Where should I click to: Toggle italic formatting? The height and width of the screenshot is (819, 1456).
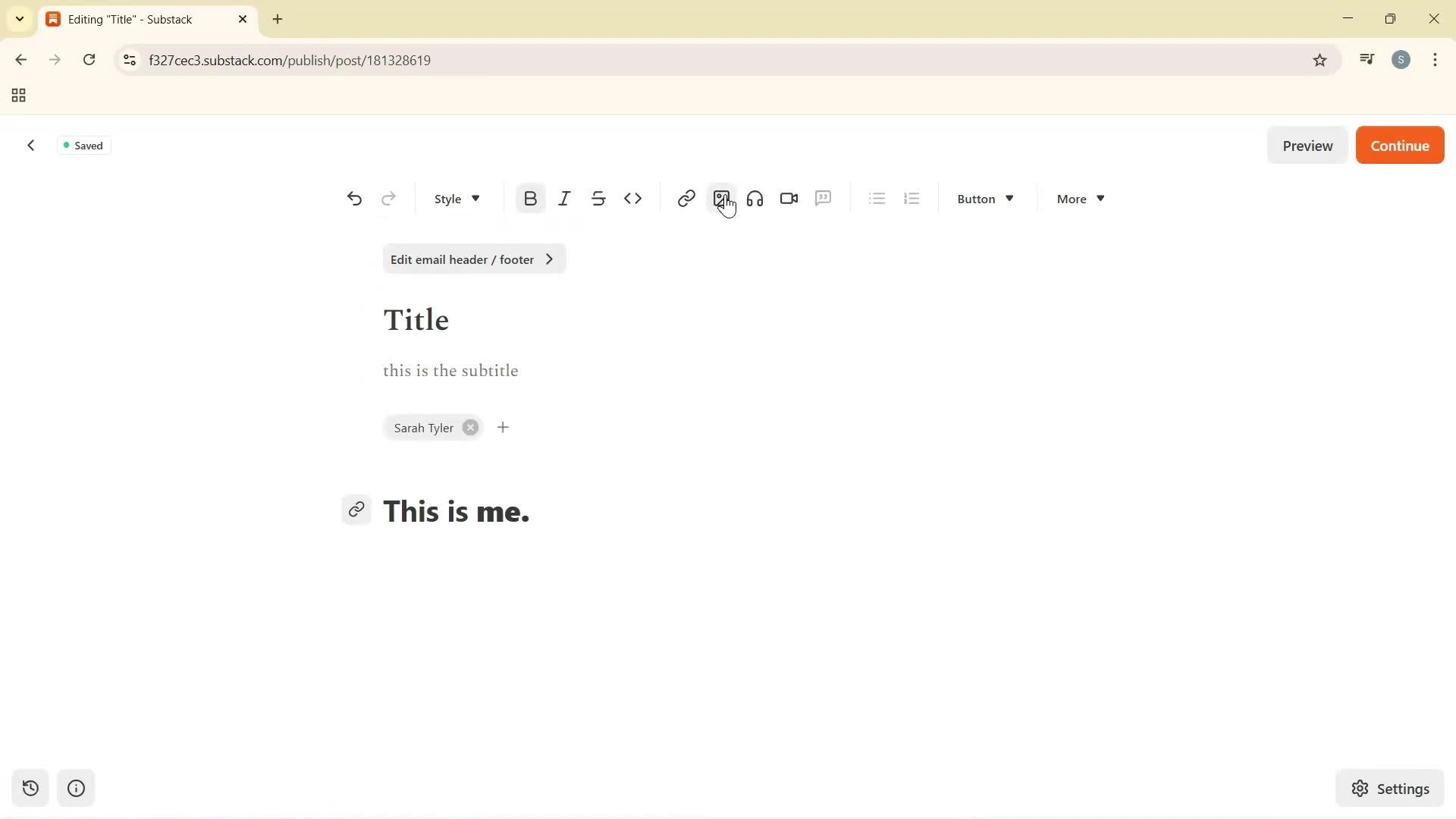point(564,198)
